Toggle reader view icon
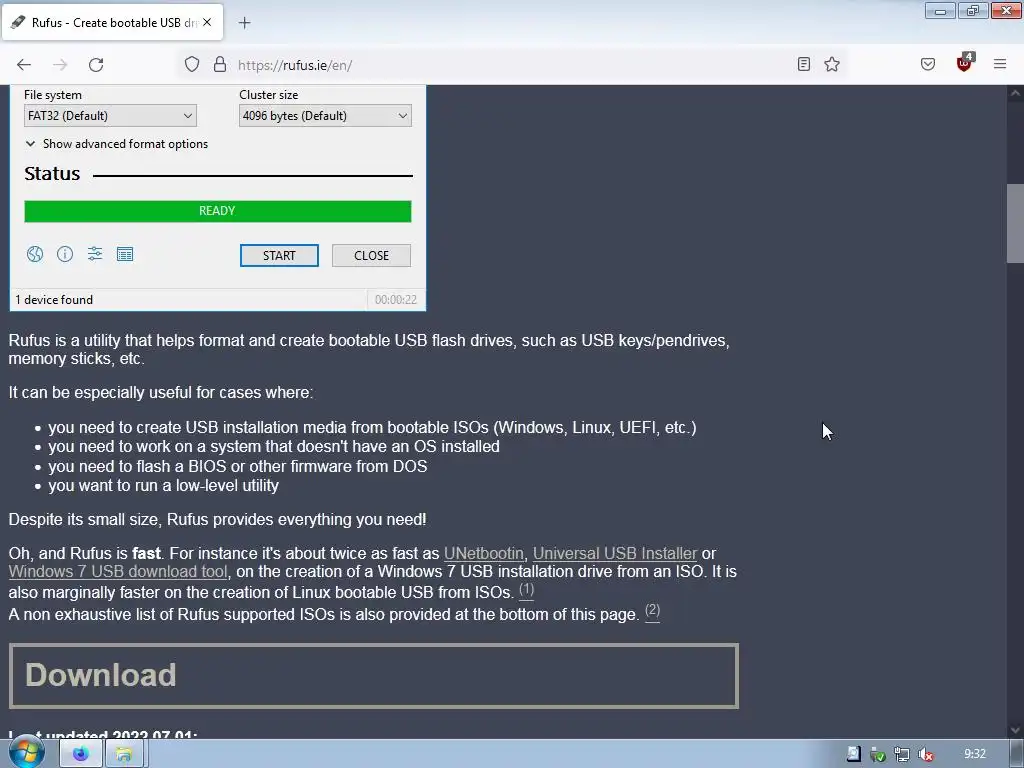Viewport: 1024px width, 768px height. (804, 64)
